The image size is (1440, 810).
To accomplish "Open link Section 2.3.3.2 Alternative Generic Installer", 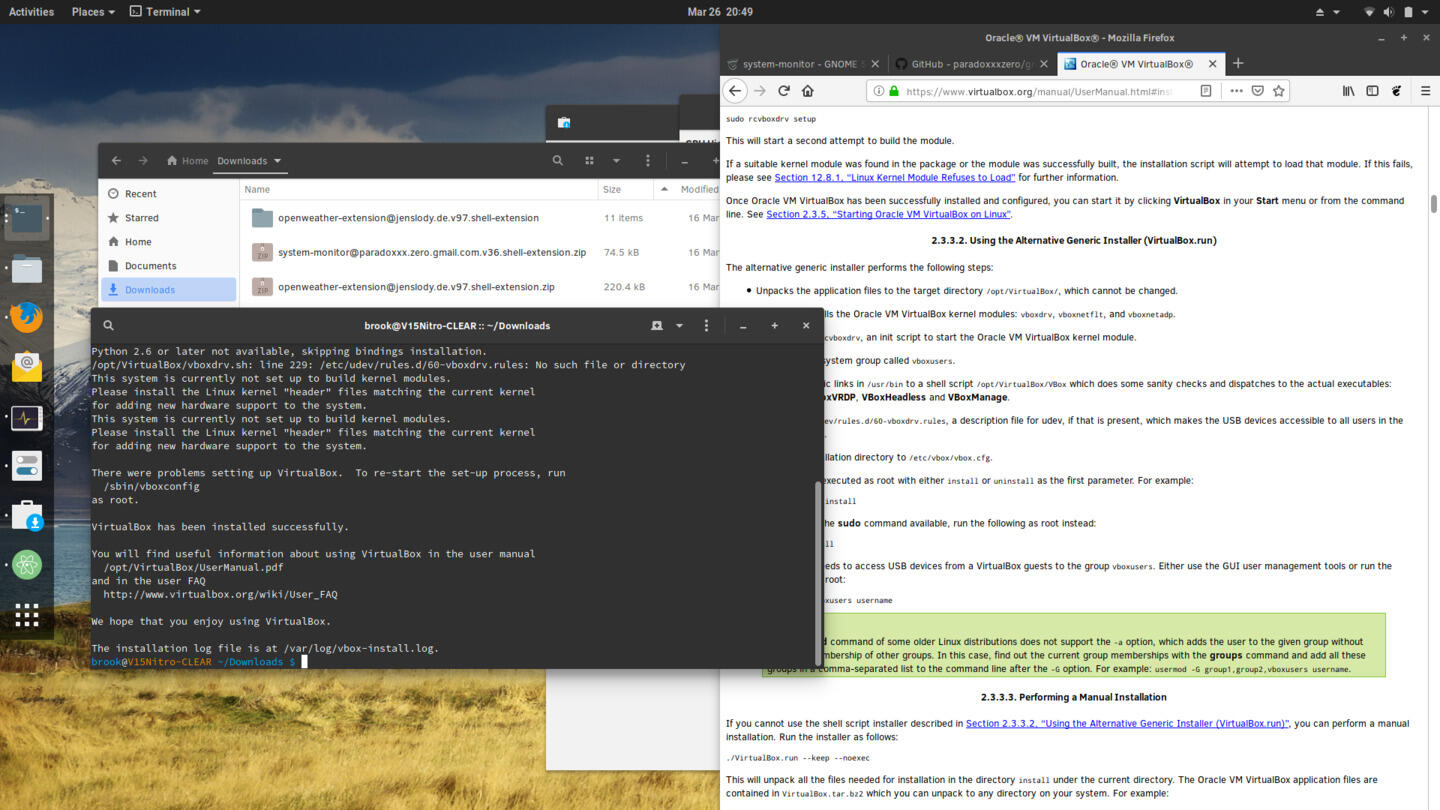I will (x=1127, y=723).
